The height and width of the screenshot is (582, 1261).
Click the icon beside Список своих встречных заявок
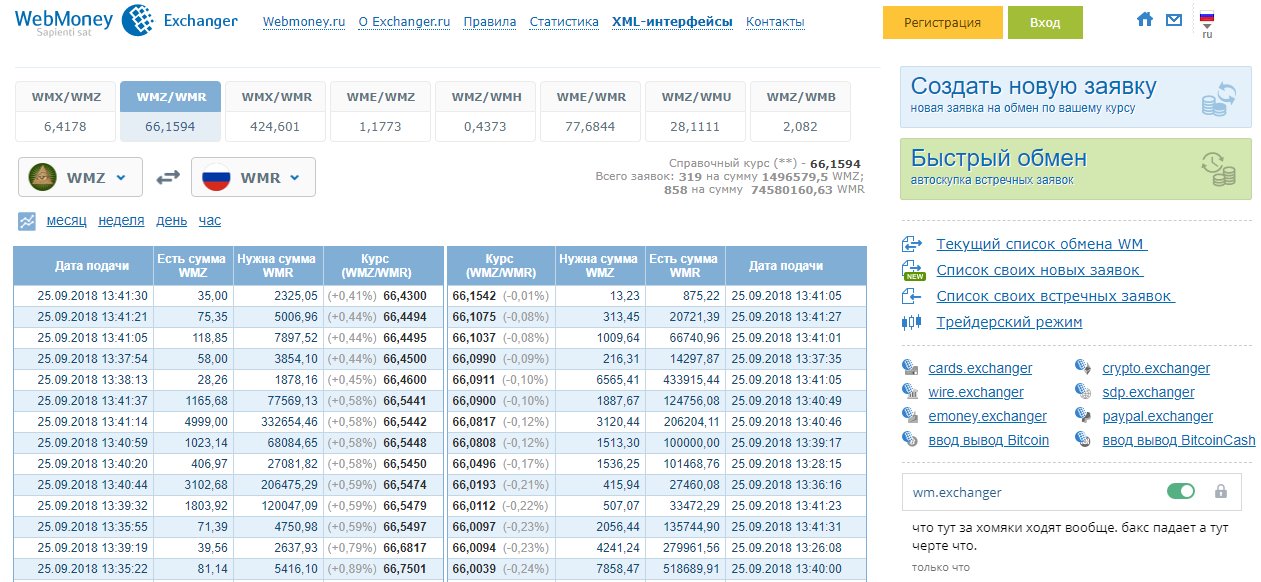click(911, 296)
